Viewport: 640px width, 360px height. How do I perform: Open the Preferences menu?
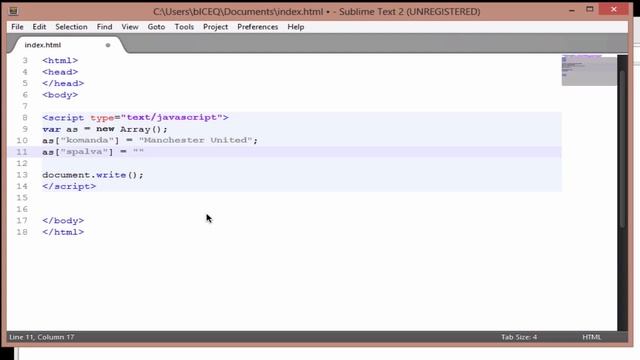click(x=258, y=27)
